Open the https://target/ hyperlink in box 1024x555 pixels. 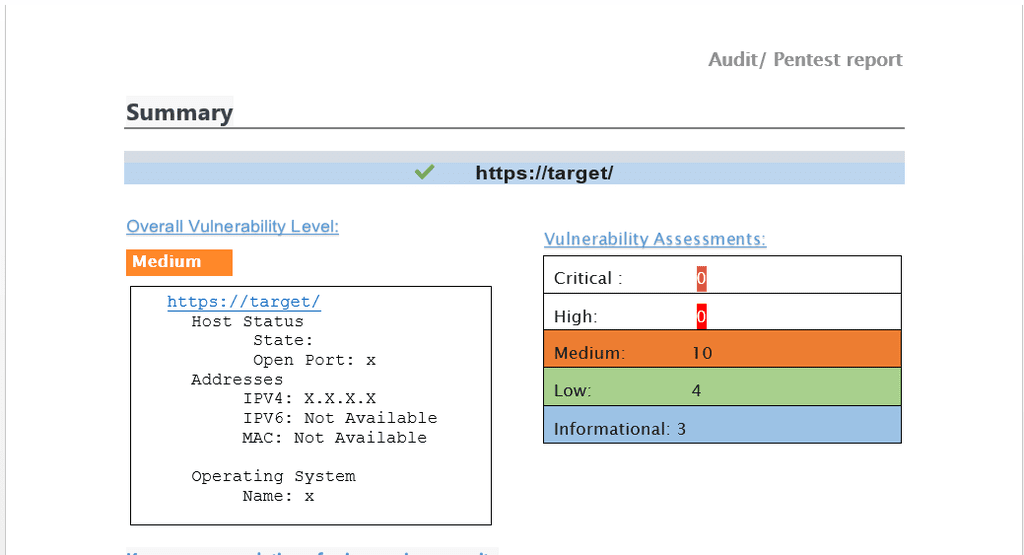point(243,302)
